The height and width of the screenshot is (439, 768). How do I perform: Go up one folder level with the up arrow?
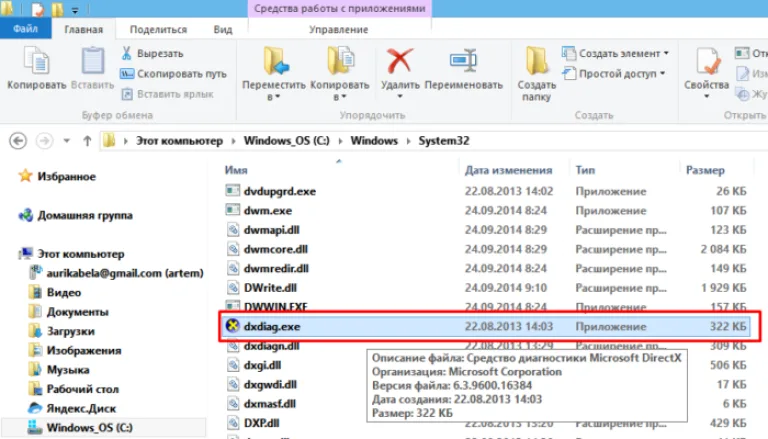tap(87, 141)
